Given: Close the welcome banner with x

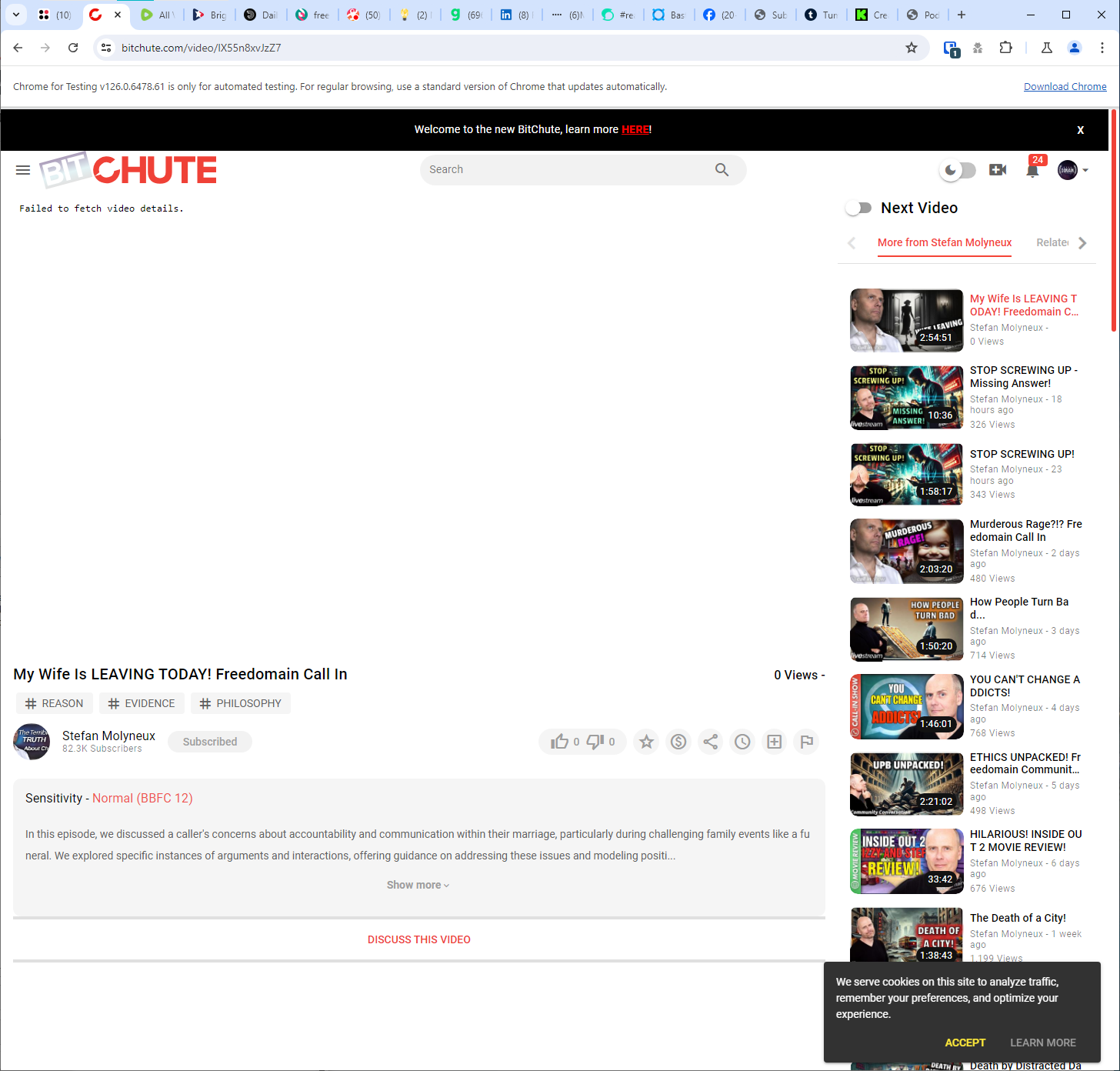Looking at the screenshot, I should pos(1081,130).
